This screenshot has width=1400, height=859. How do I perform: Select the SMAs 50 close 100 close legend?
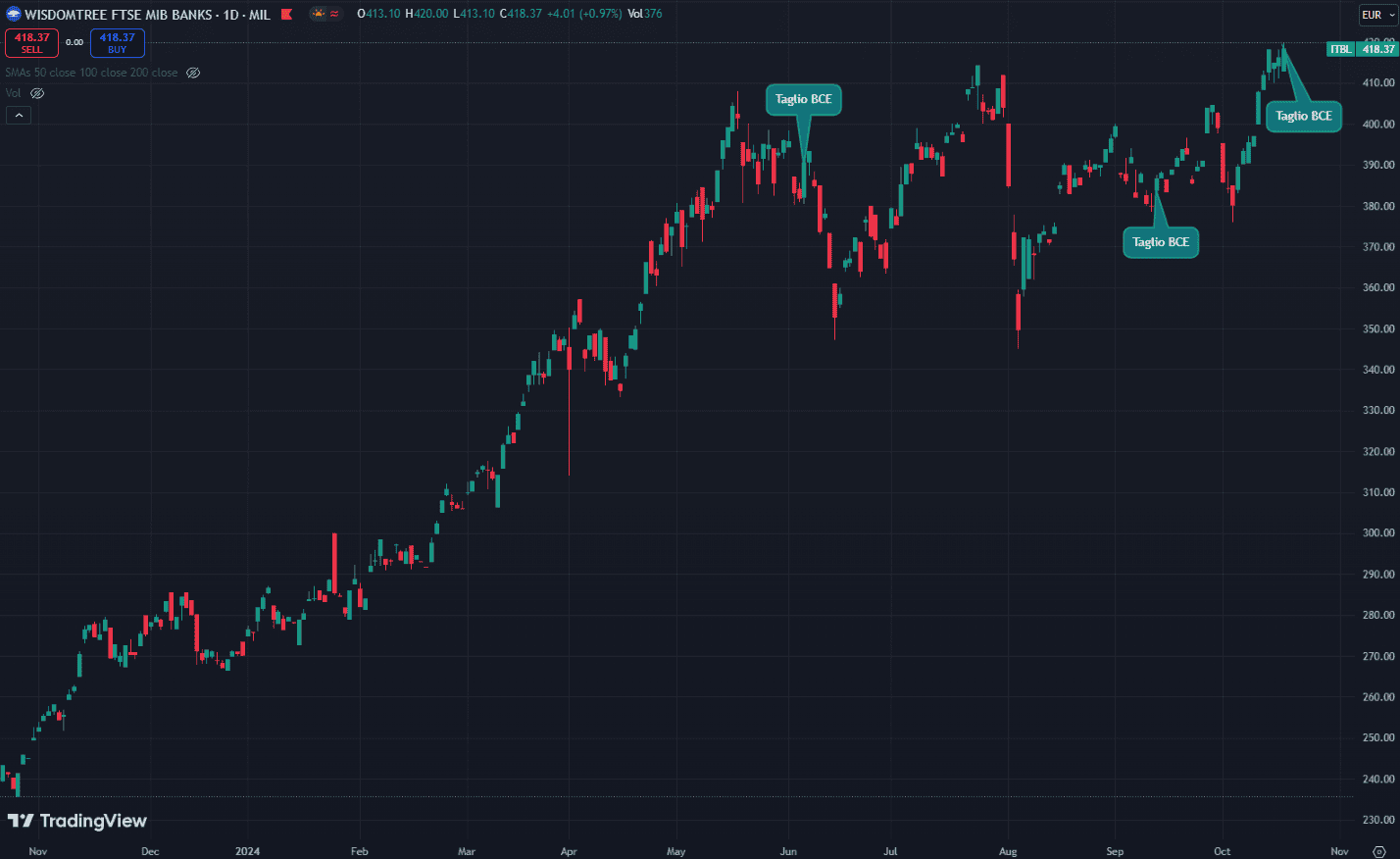[x=92, y=73]
